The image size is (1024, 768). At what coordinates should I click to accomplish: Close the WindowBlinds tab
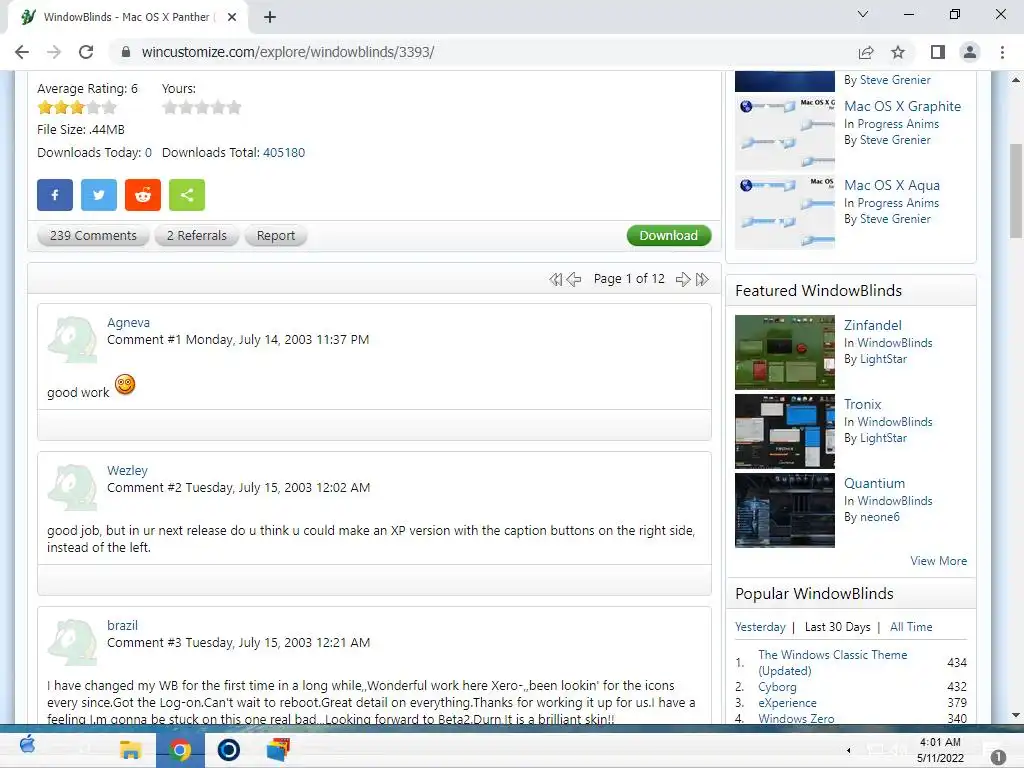(232, 17)
